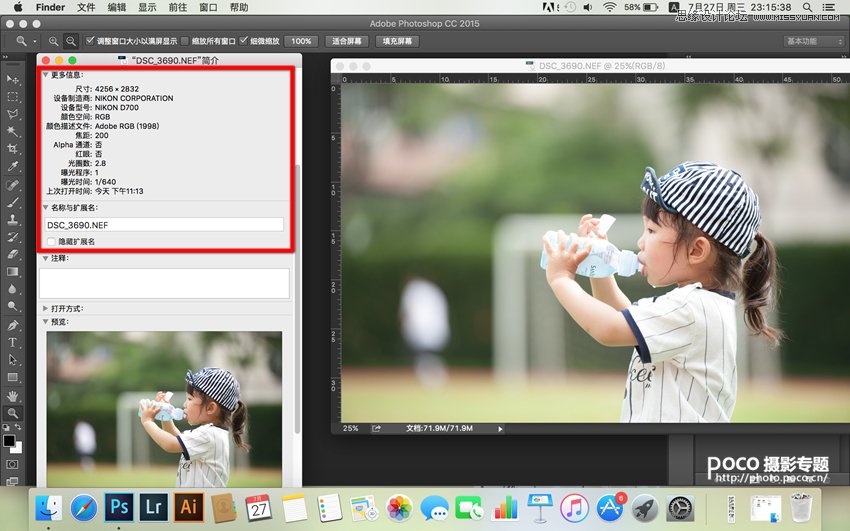Open 帮助 menu
The height and width of the screenshot is (531, 850).
coord(239,7)
